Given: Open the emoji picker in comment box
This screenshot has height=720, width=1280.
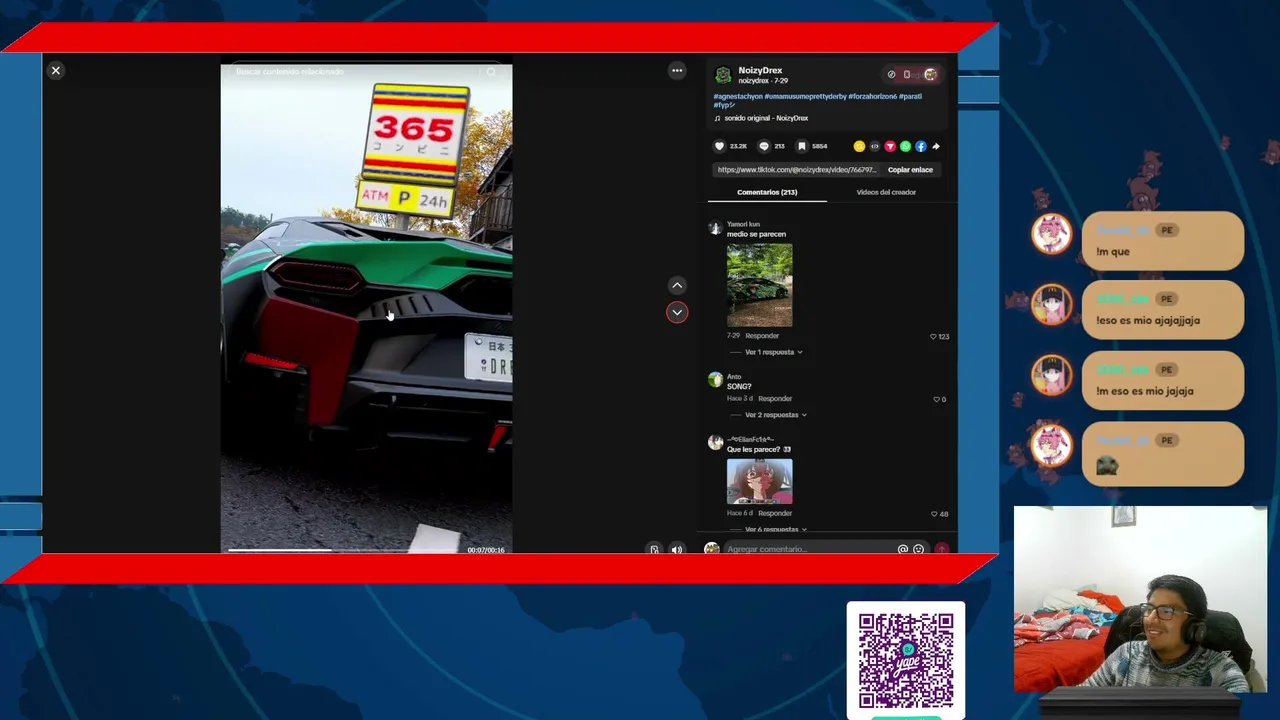Looking at the screenshot, I should [x=918, y=549].
